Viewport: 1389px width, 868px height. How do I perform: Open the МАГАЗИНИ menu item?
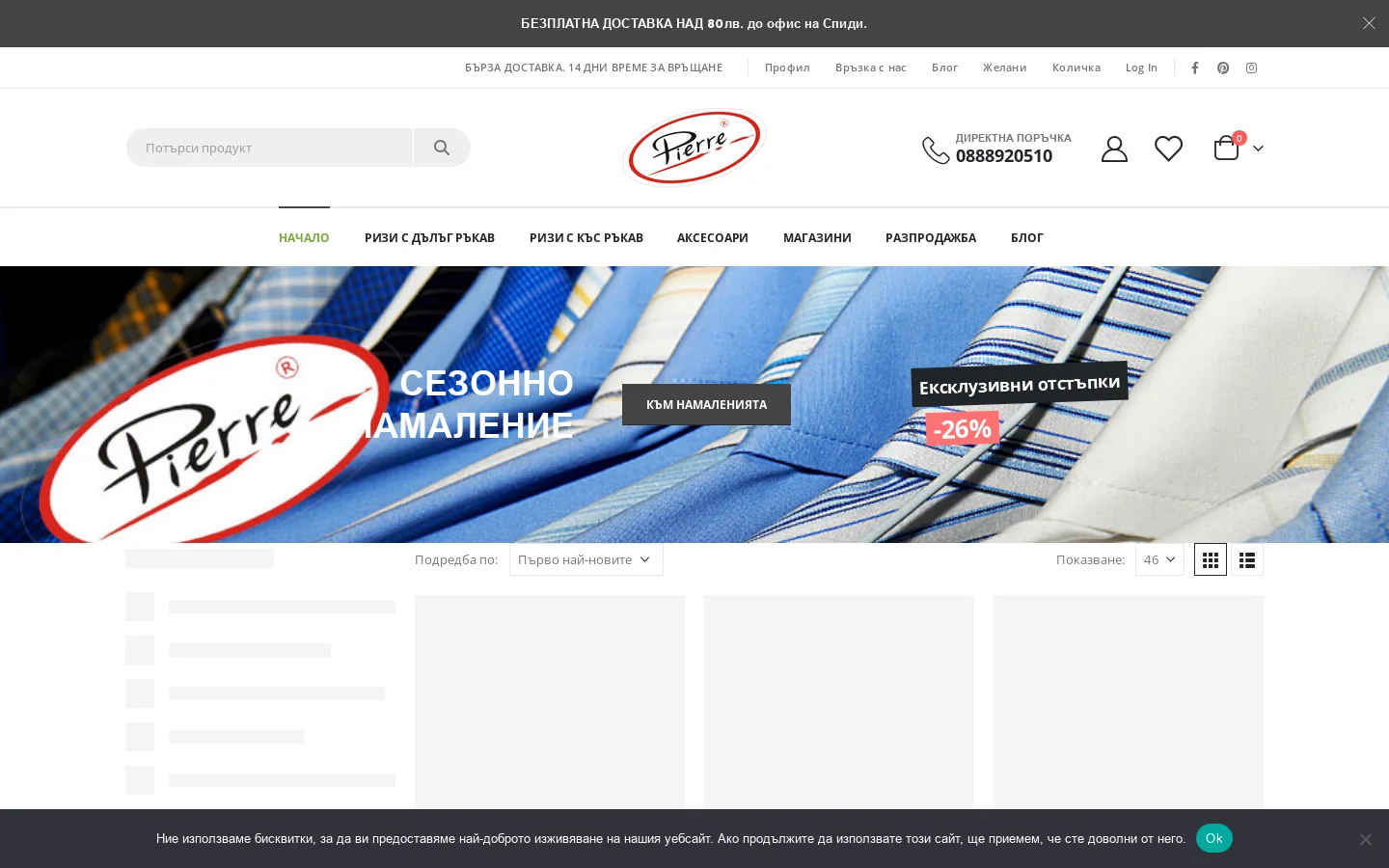pyautogui.click(x=817, y=237)
